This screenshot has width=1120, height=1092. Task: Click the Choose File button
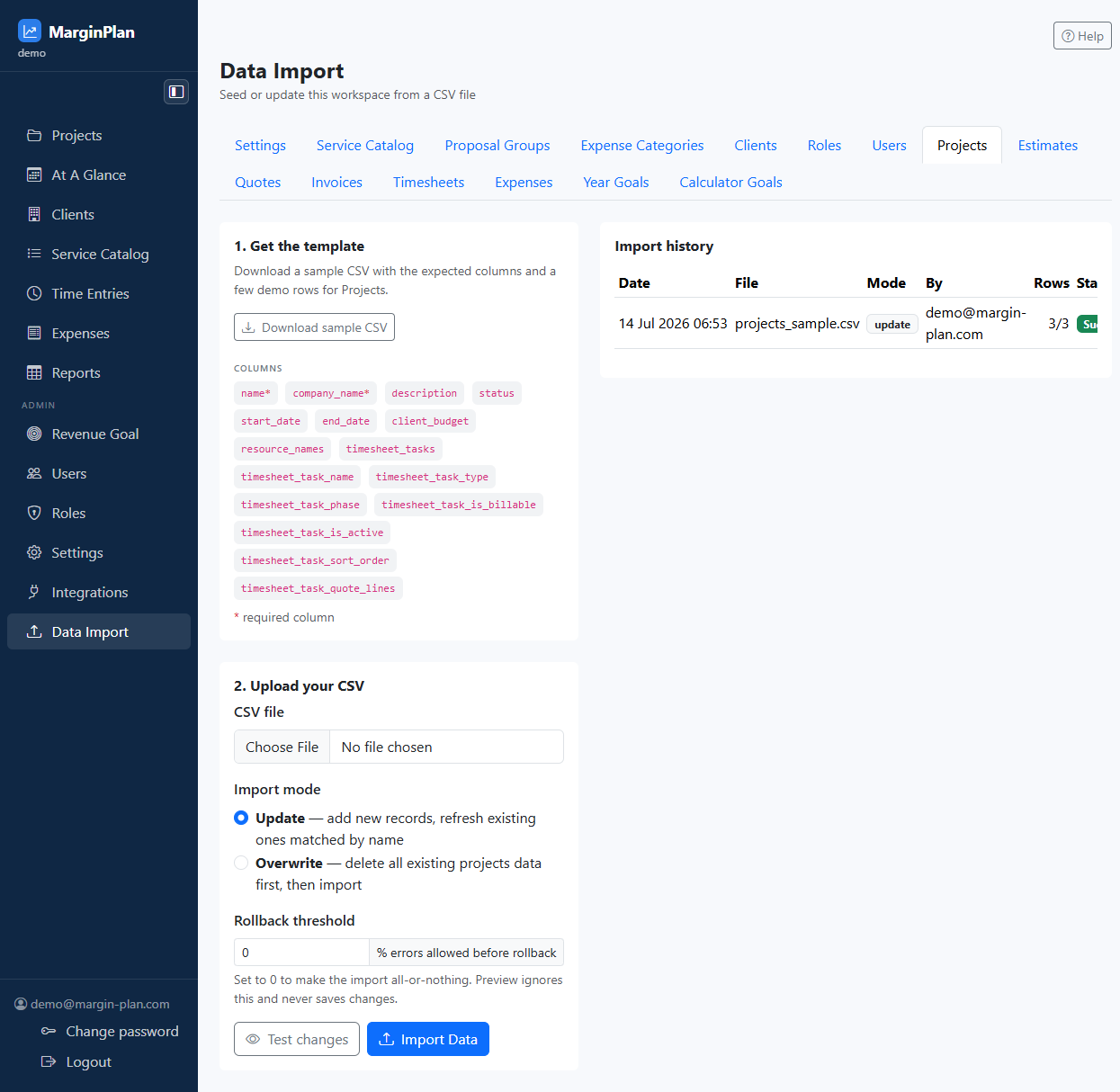pyautogui.click(x=282, y=747)
